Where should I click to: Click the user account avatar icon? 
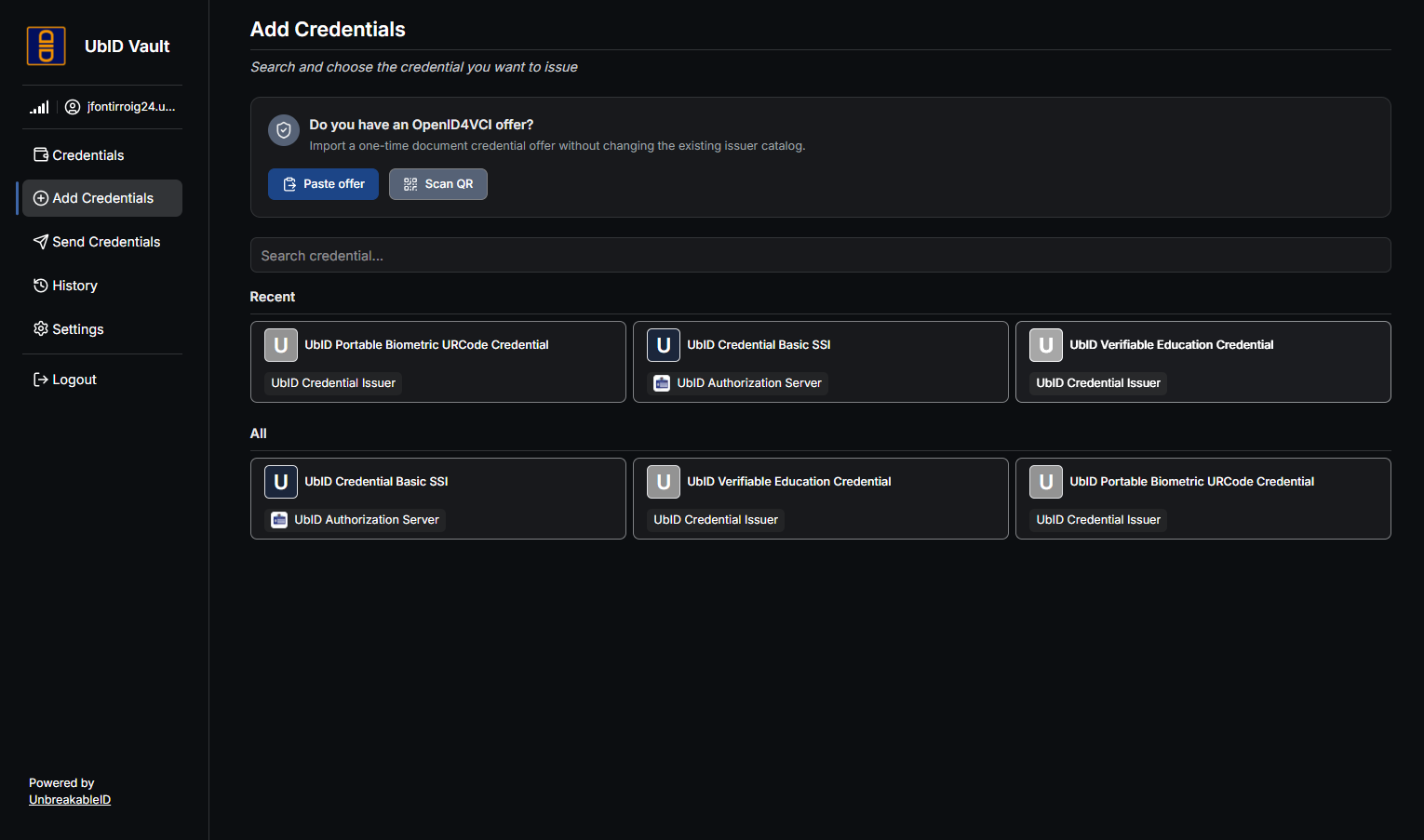(73, 107)
